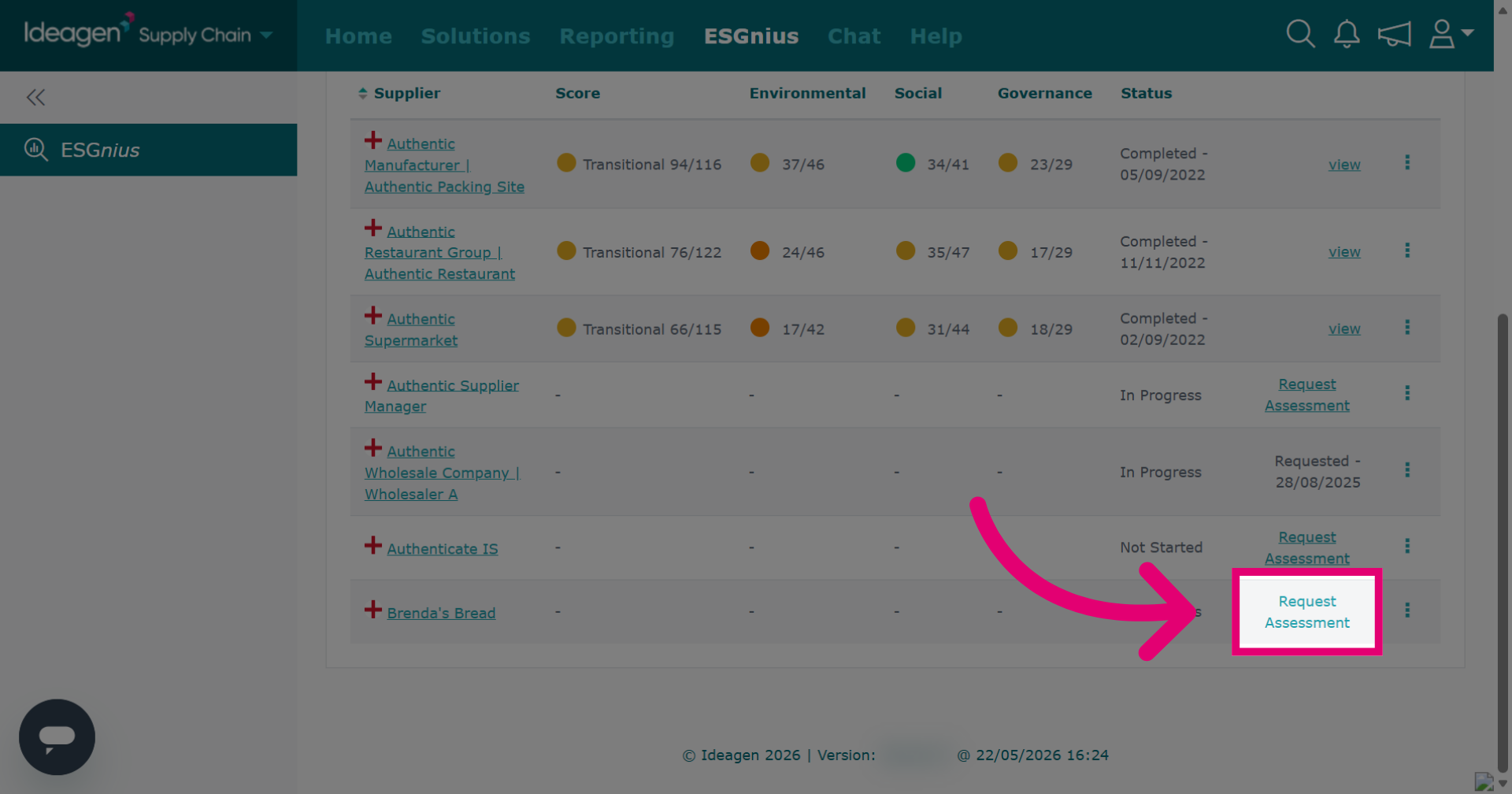The width and height of the screenshot is (1512, 794).
Task: Open Authentic Wholesale Company supplier link
Action: [442, 473]
